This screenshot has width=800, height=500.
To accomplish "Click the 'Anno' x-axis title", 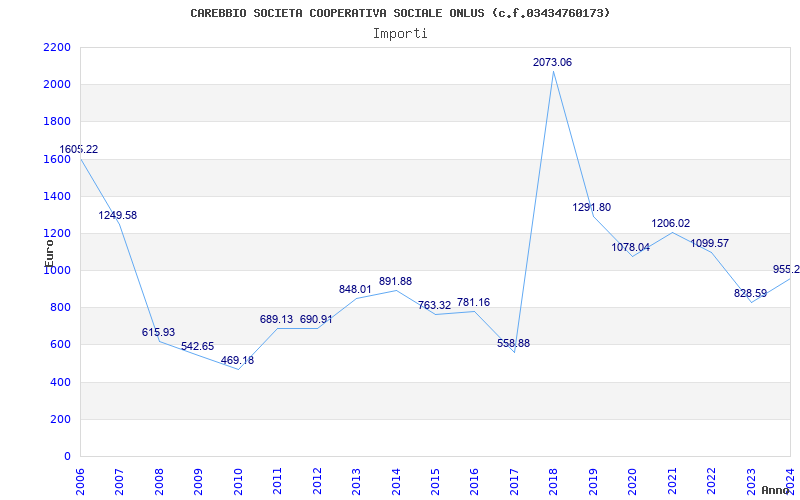I will click(776, 490).
